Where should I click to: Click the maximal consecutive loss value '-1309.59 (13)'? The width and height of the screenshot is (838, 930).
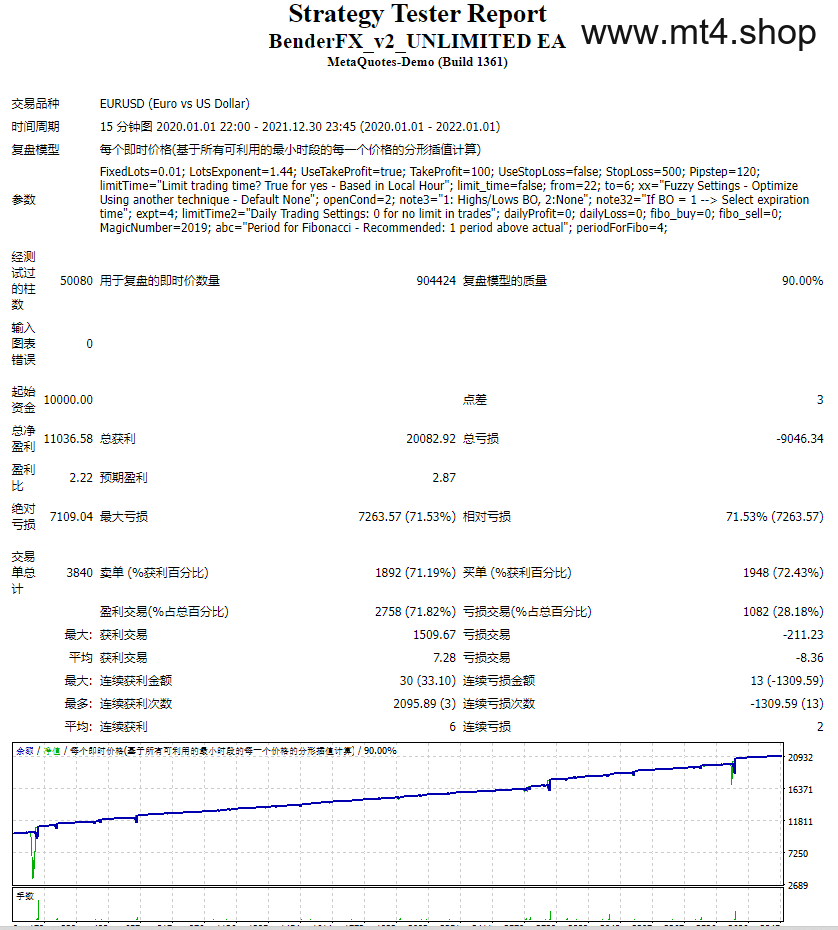[x=787, y=704]
